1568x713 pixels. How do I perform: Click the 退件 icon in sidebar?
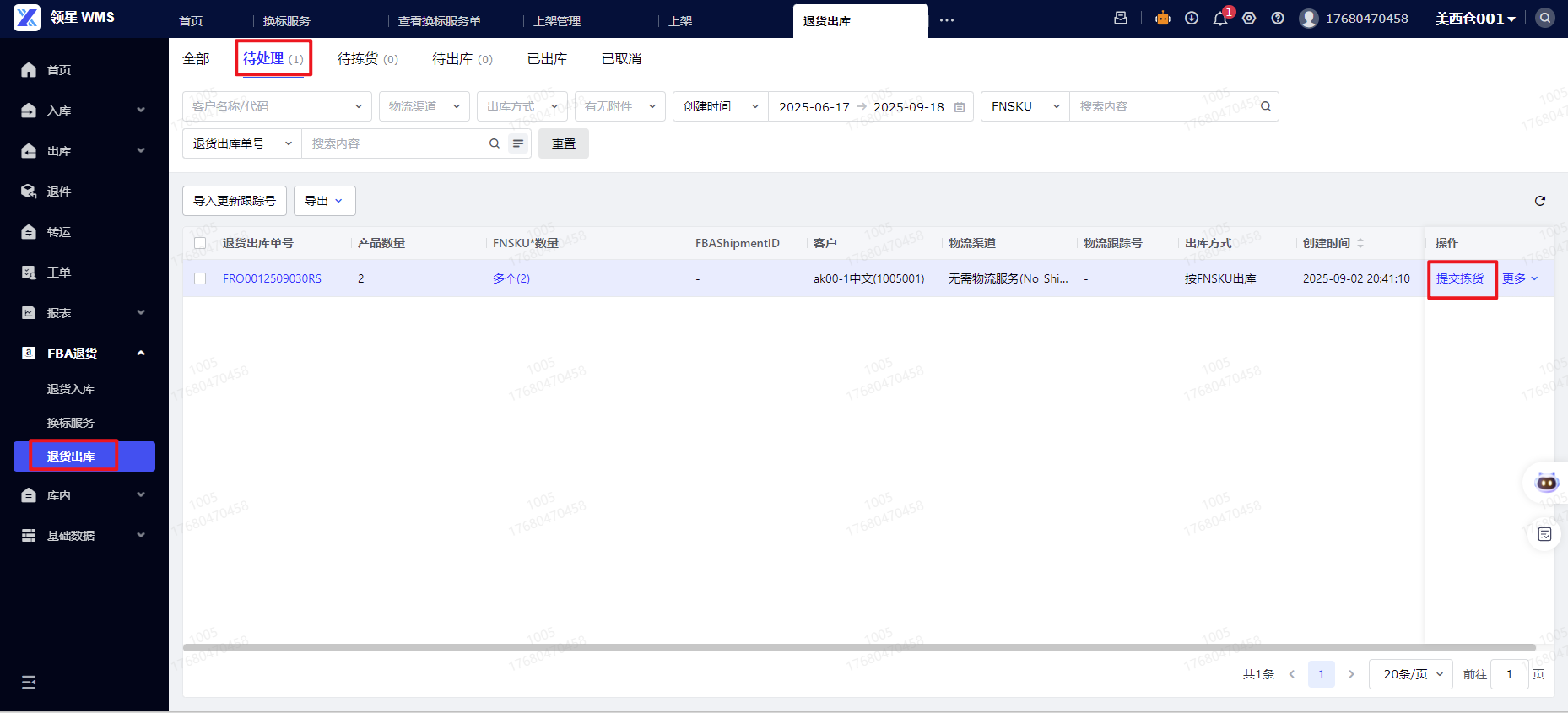click(29, 192)
